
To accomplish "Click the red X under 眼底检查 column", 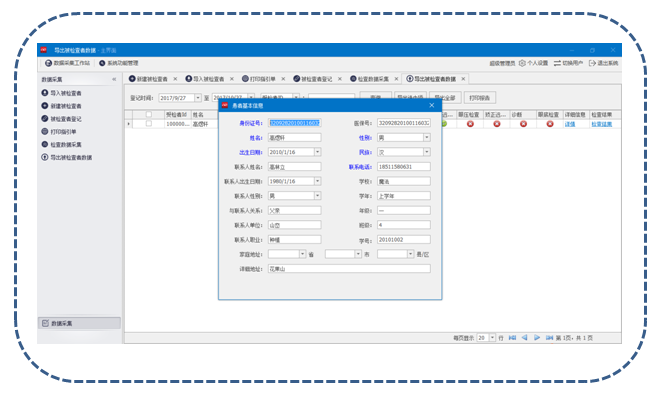I will point(550,124).
